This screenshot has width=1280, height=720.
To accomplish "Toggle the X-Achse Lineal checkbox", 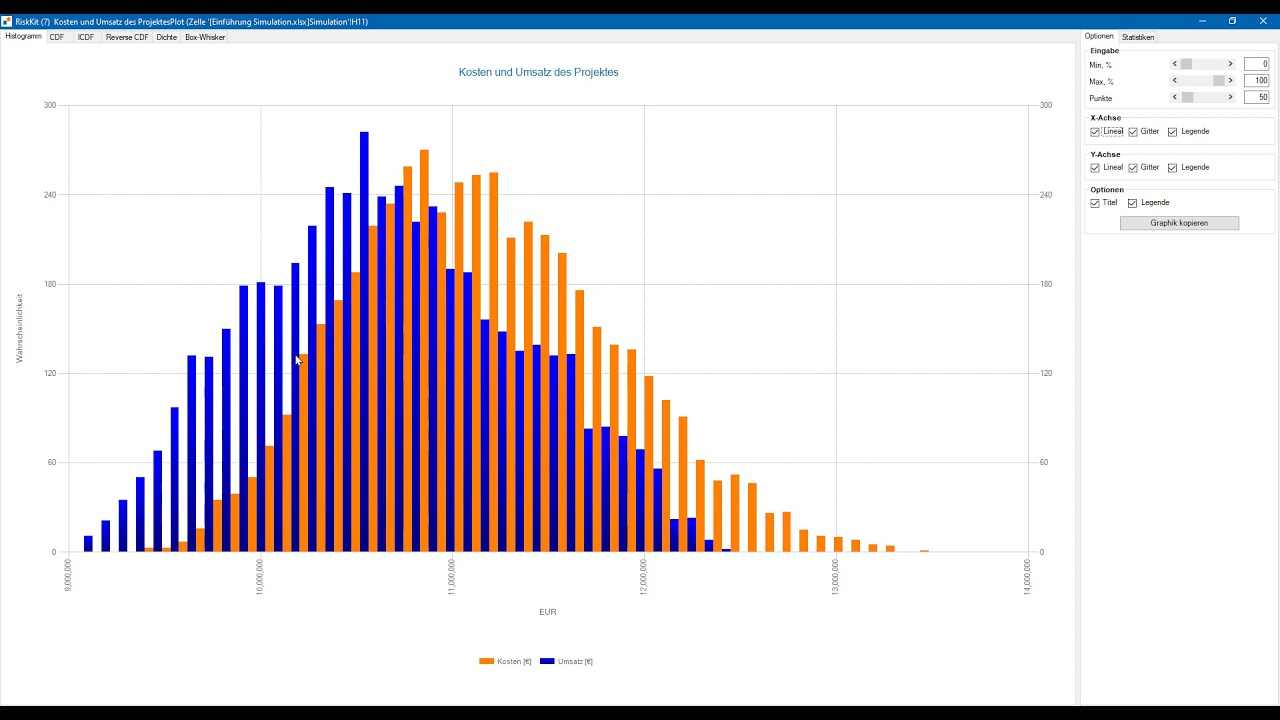I will (x=1095, y=132).
